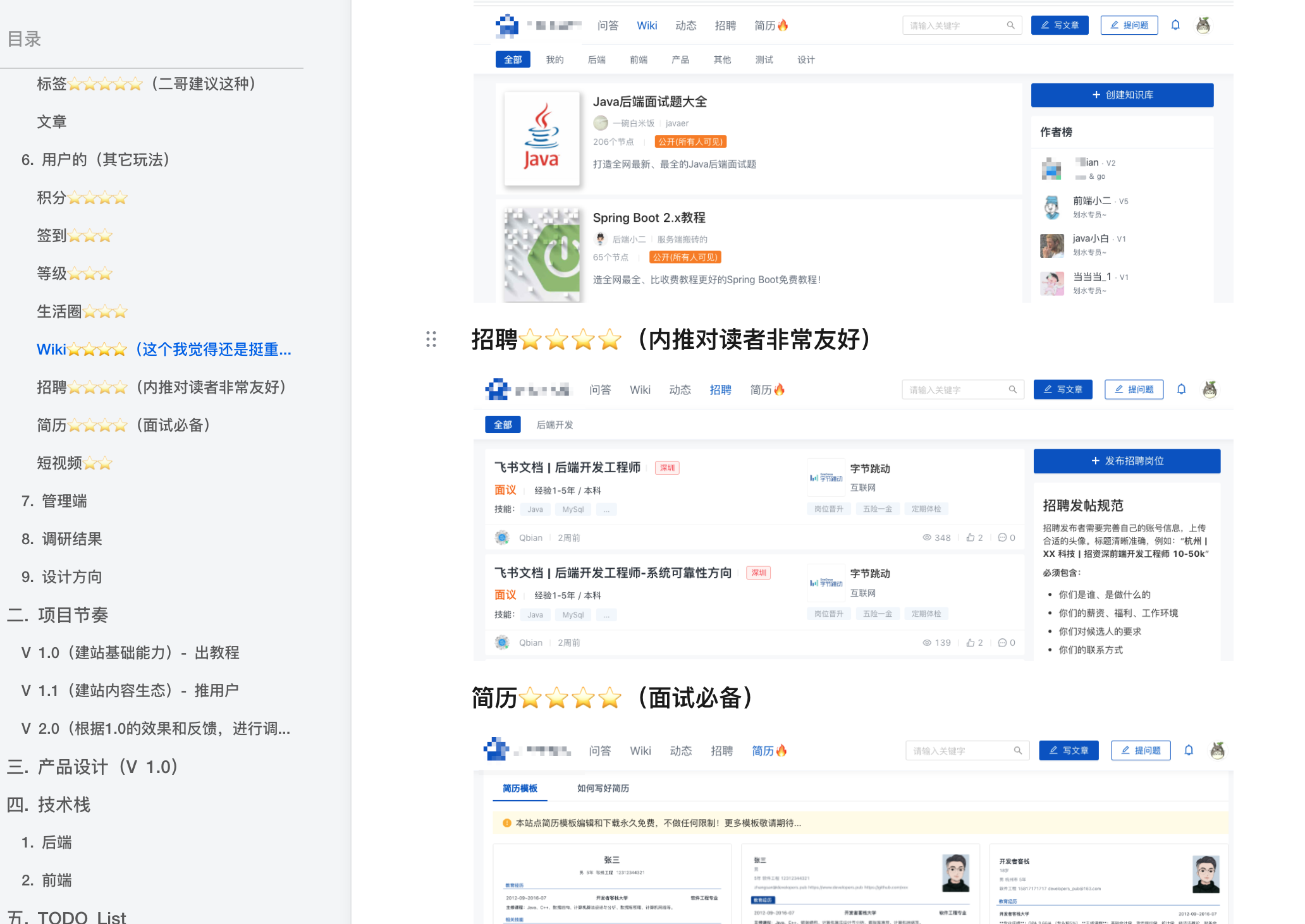Click the pencil icon on the 写文章 button
The image size is (1305, 924).
[x=1044, y=25]
